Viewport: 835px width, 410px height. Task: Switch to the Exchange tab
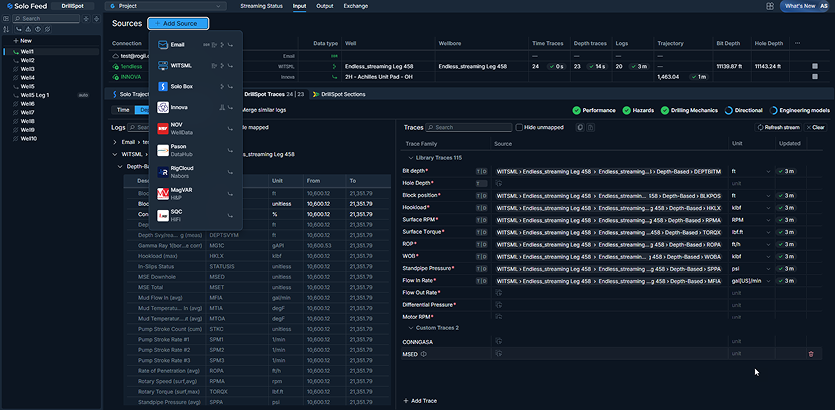coord(355,6)
